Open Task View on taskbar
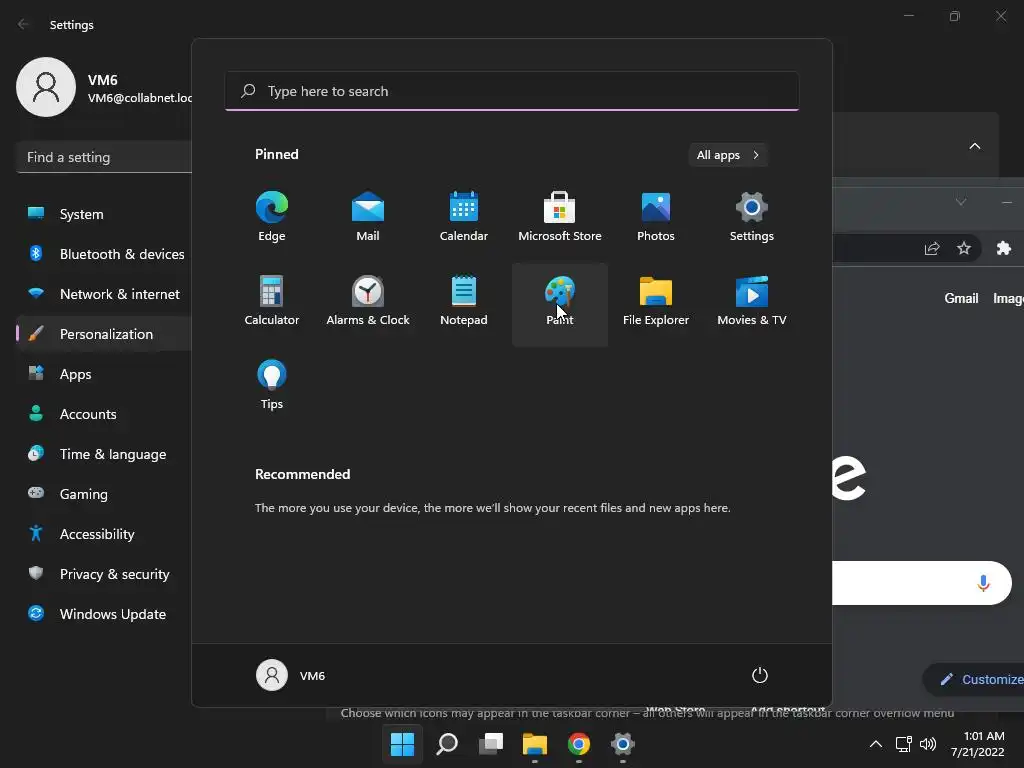1024x768 pixels. point(491,744)
